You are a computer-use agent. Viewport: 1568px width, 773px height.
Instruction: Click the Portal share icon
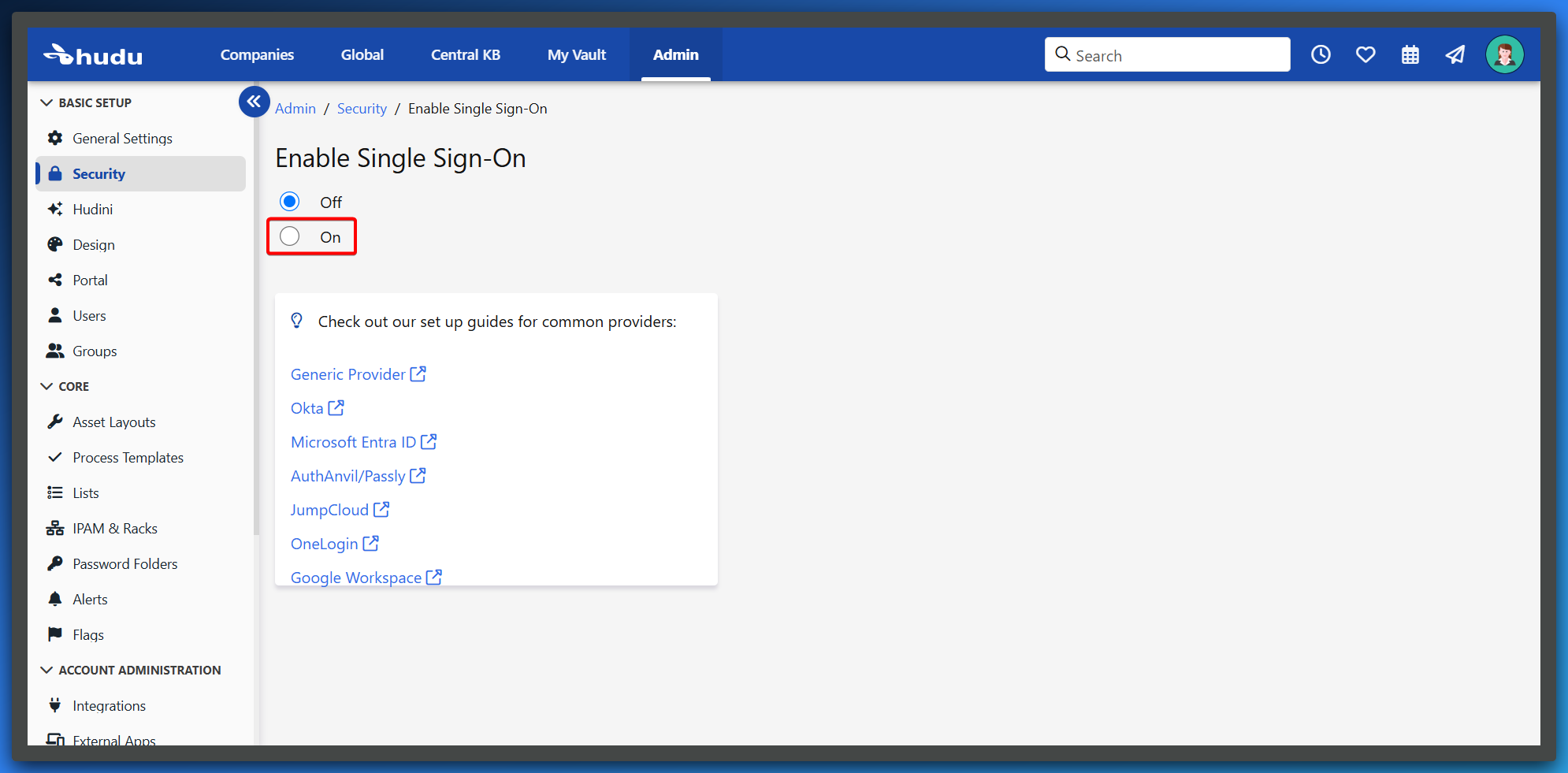coord(55,280)
